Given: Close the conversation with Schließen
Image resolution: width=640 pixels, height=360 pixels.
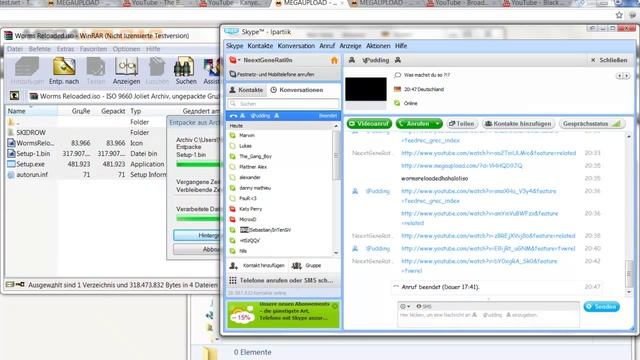Looking at the screenshot, I should (609, 60).
